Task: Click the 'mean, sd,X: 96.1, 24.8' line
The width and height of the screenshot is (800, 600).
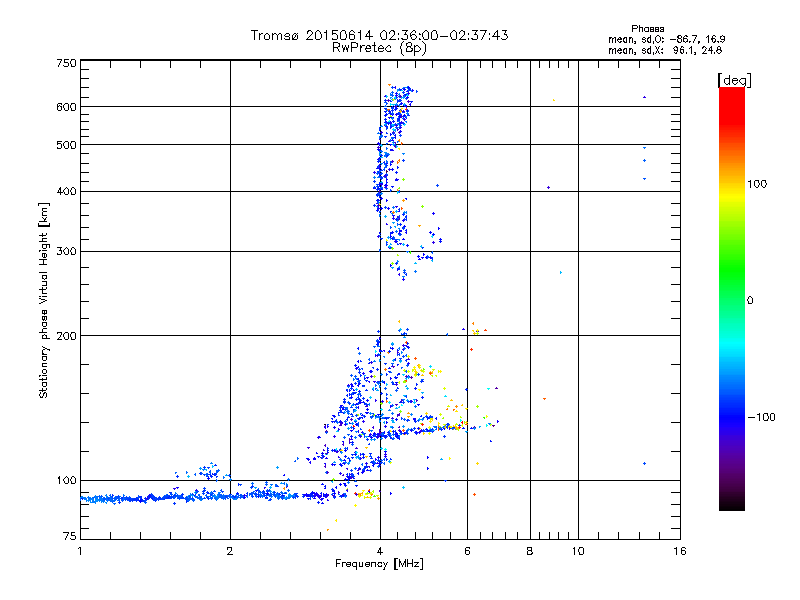Action: click(x=665, y=50)
